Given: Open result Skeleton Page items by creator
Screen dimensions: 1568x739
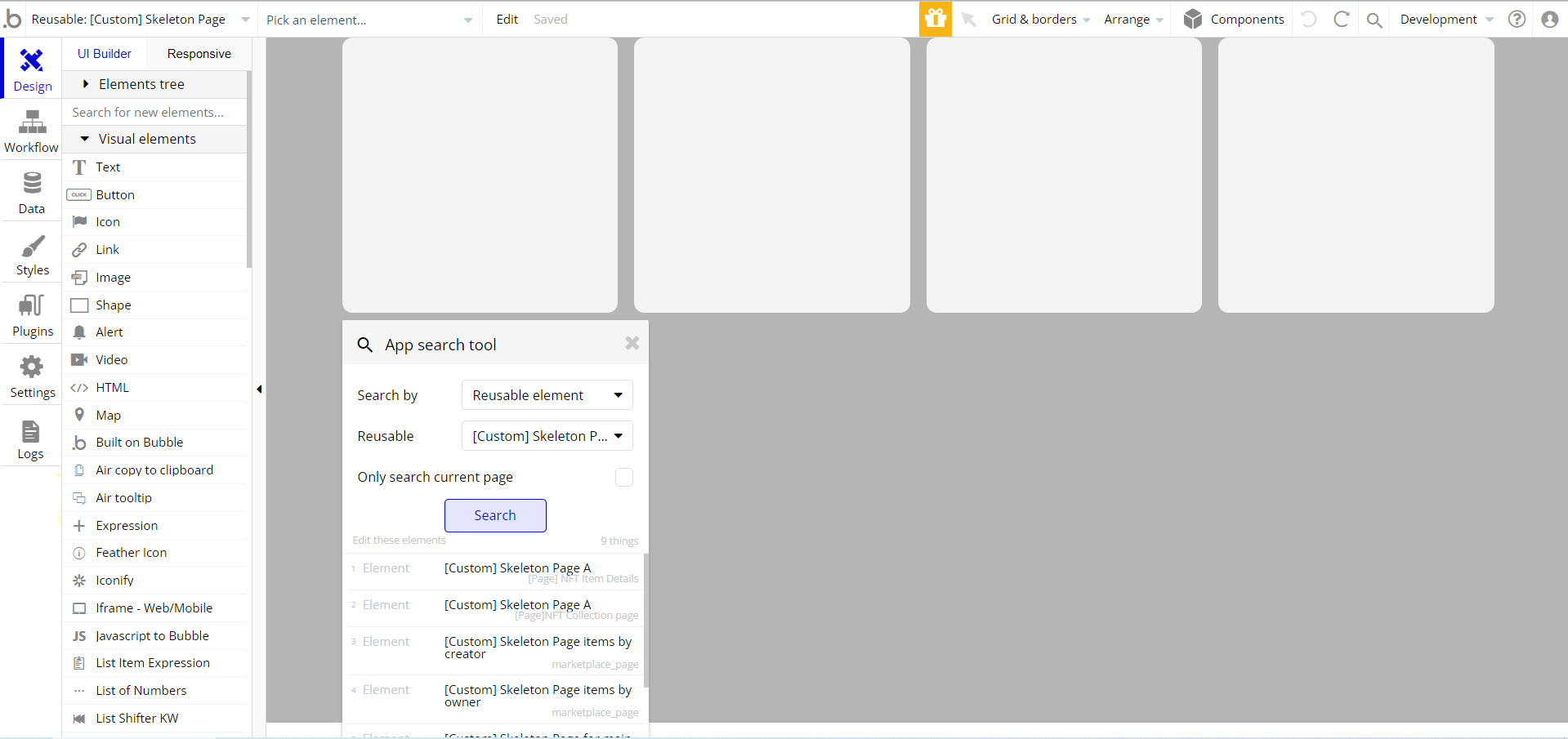Looking at the screenshot, I should click(494, 652).
